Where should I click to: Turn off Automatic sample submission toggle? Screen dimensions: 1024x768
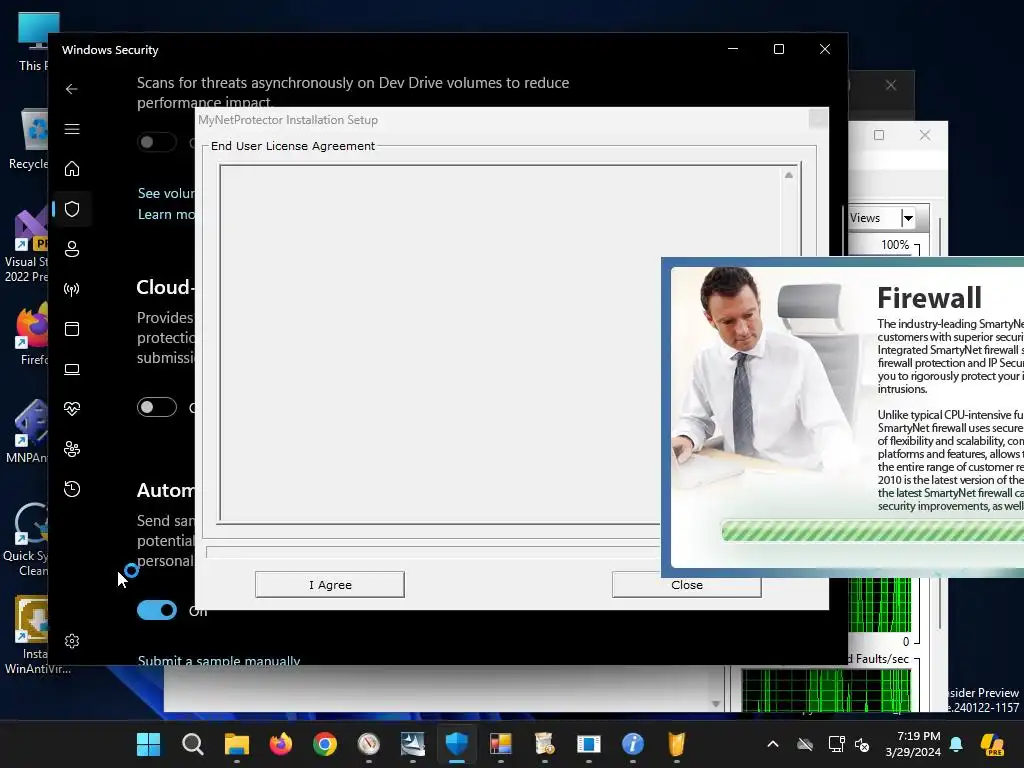tap(157, 610)
